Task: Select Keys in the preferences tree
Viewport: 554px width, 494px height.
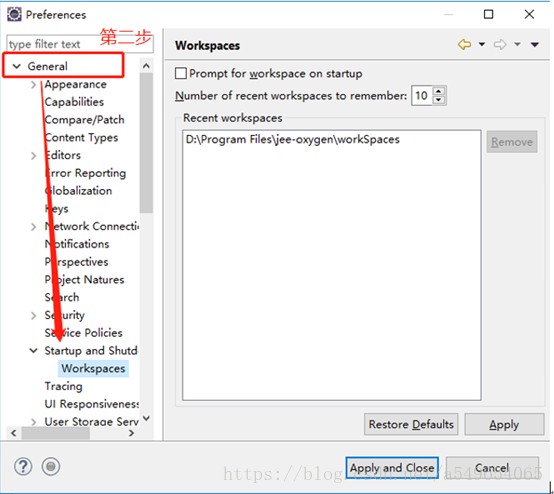Action: point(57,208)
